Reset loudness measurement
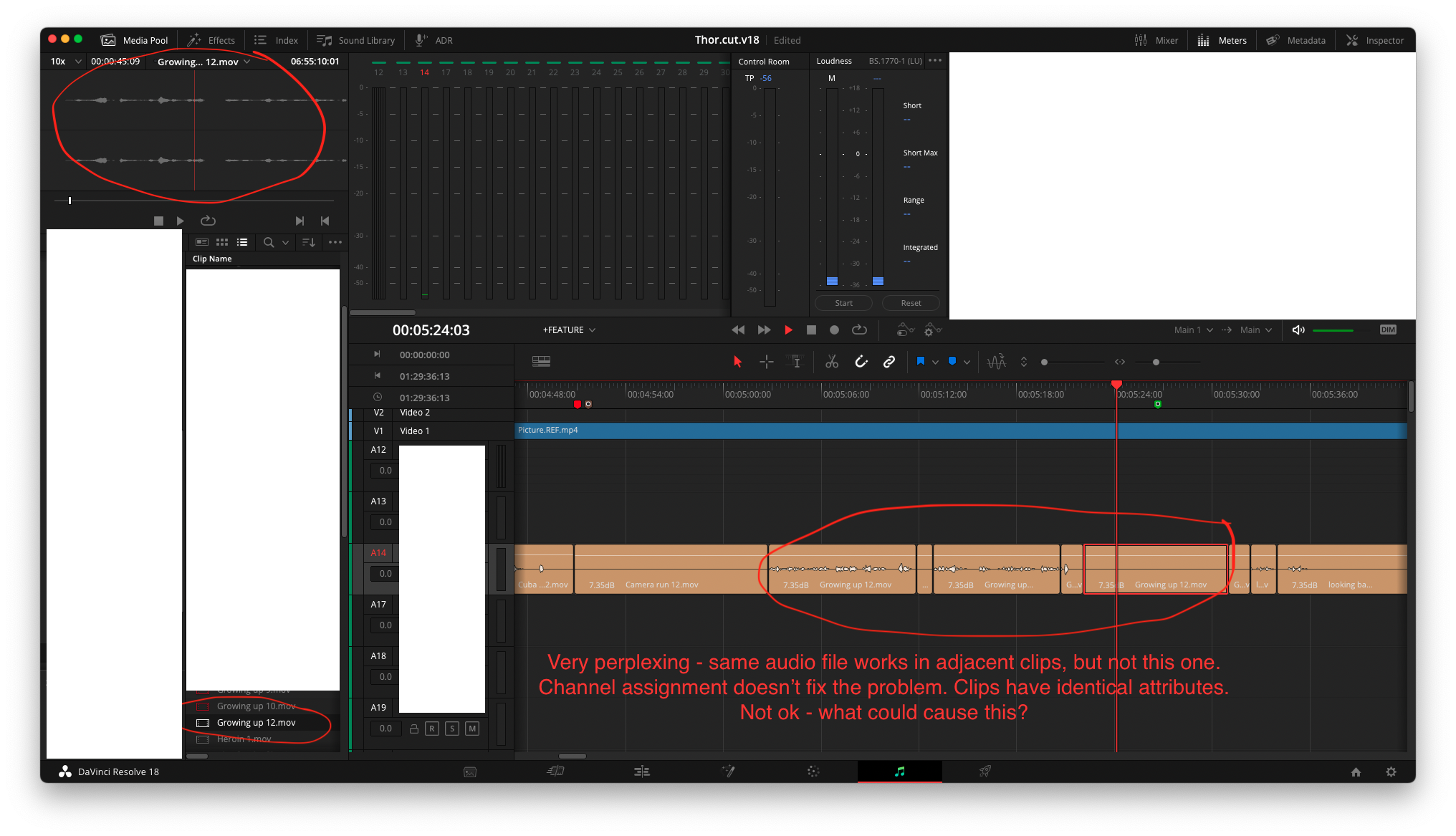The width and height of the screenshot is (1456, 836). (911, 303)
